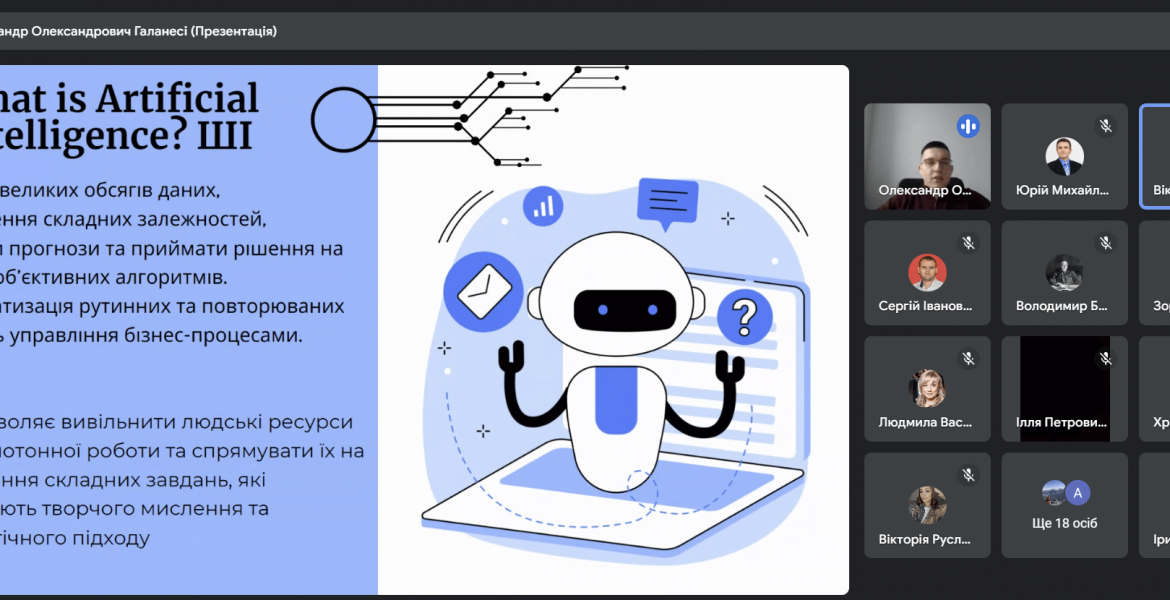This screenshot has width=1170, height=600.
Task: Click the envelope icon on the slide
Action: (x=484, y=291)
